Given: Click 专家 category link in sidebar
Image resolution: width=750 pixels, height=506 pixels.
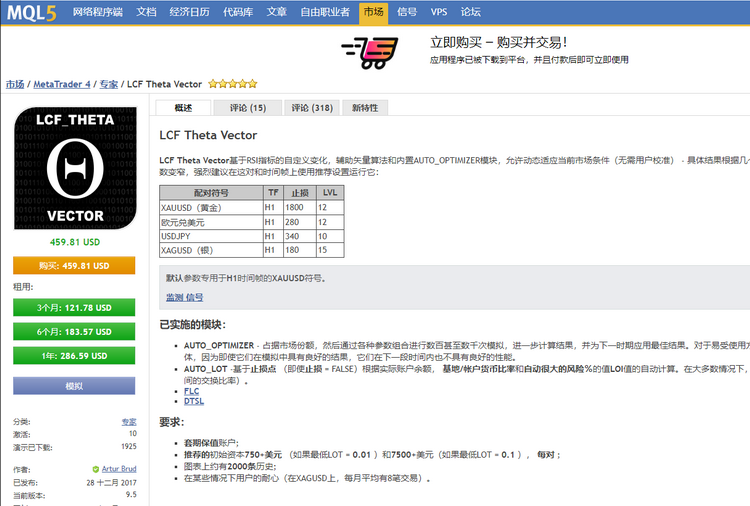Looking at the screenshot, I should coord(129,422).
